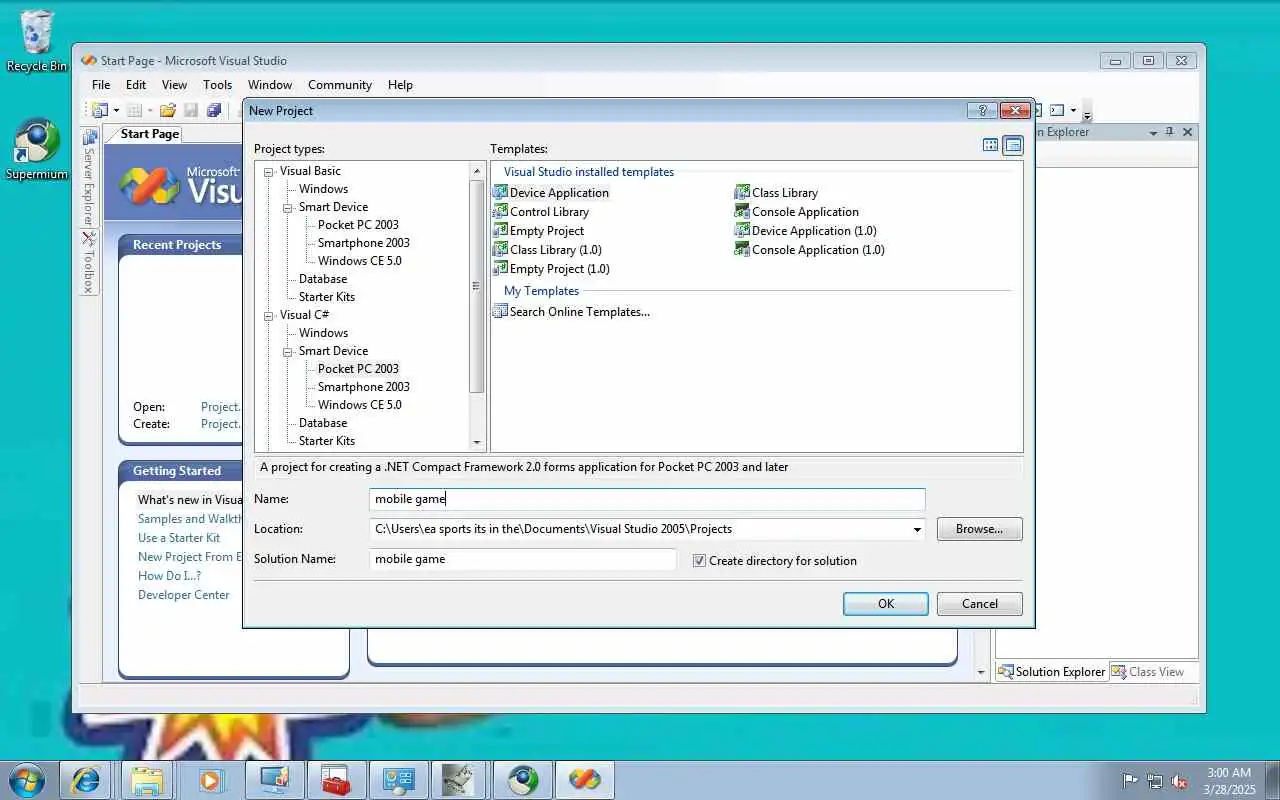Click the project types scrollbar up arrow

point(477,172)
